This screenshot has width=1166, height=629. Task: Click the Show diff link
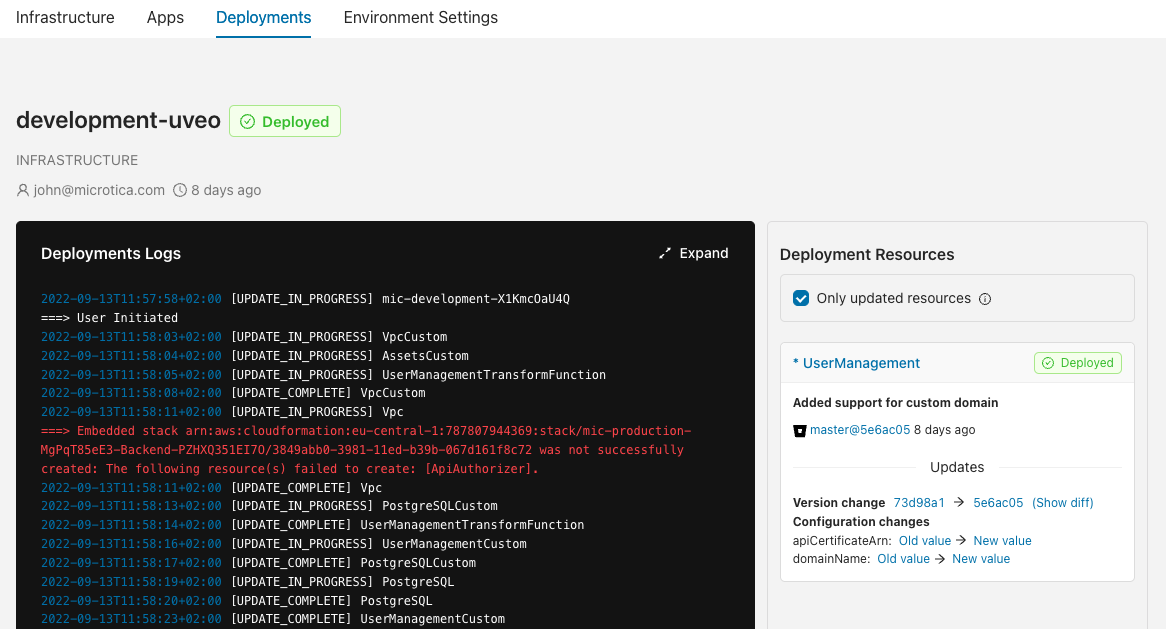pyautogui.click(x=1063, y=503)
